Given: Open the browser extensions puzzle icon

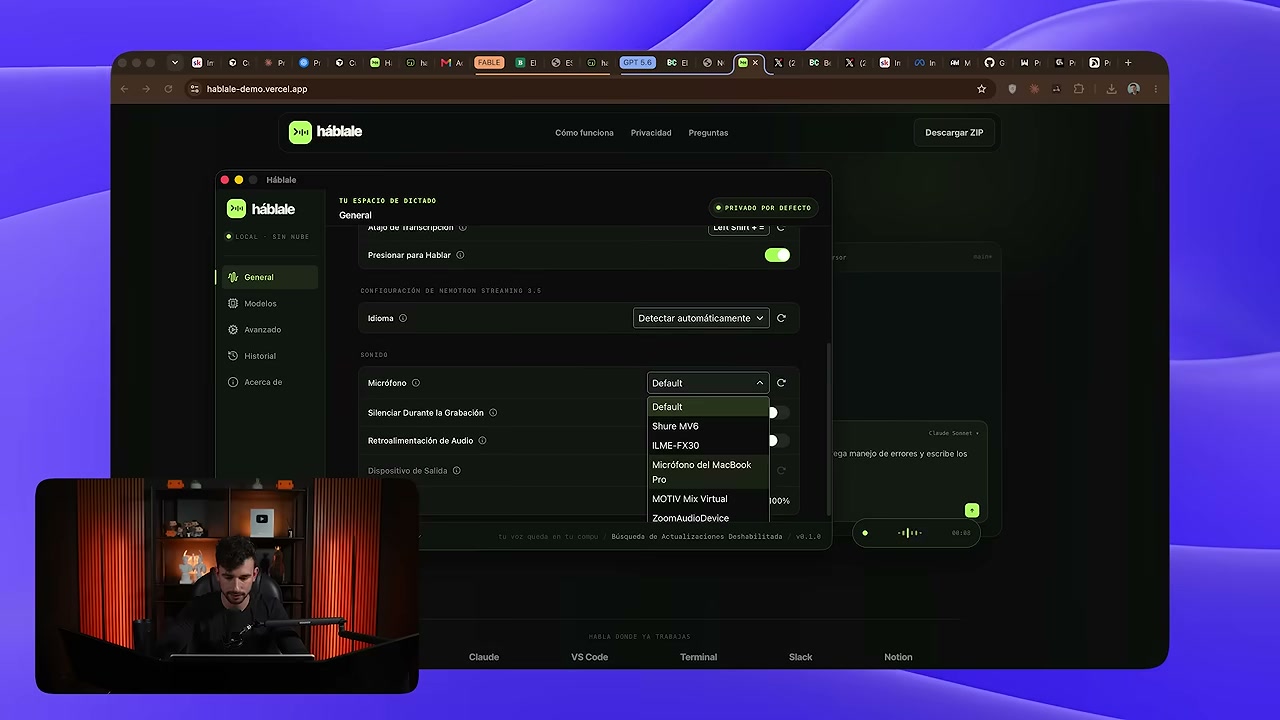Looking at the screenshot, I should 1078,89.
